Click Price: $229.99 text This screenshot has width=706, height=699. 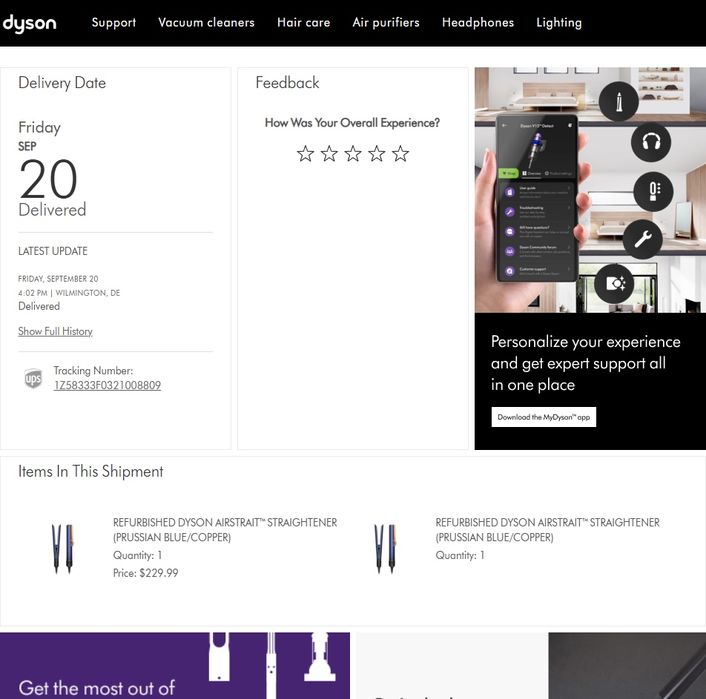[x=145, y=573]
